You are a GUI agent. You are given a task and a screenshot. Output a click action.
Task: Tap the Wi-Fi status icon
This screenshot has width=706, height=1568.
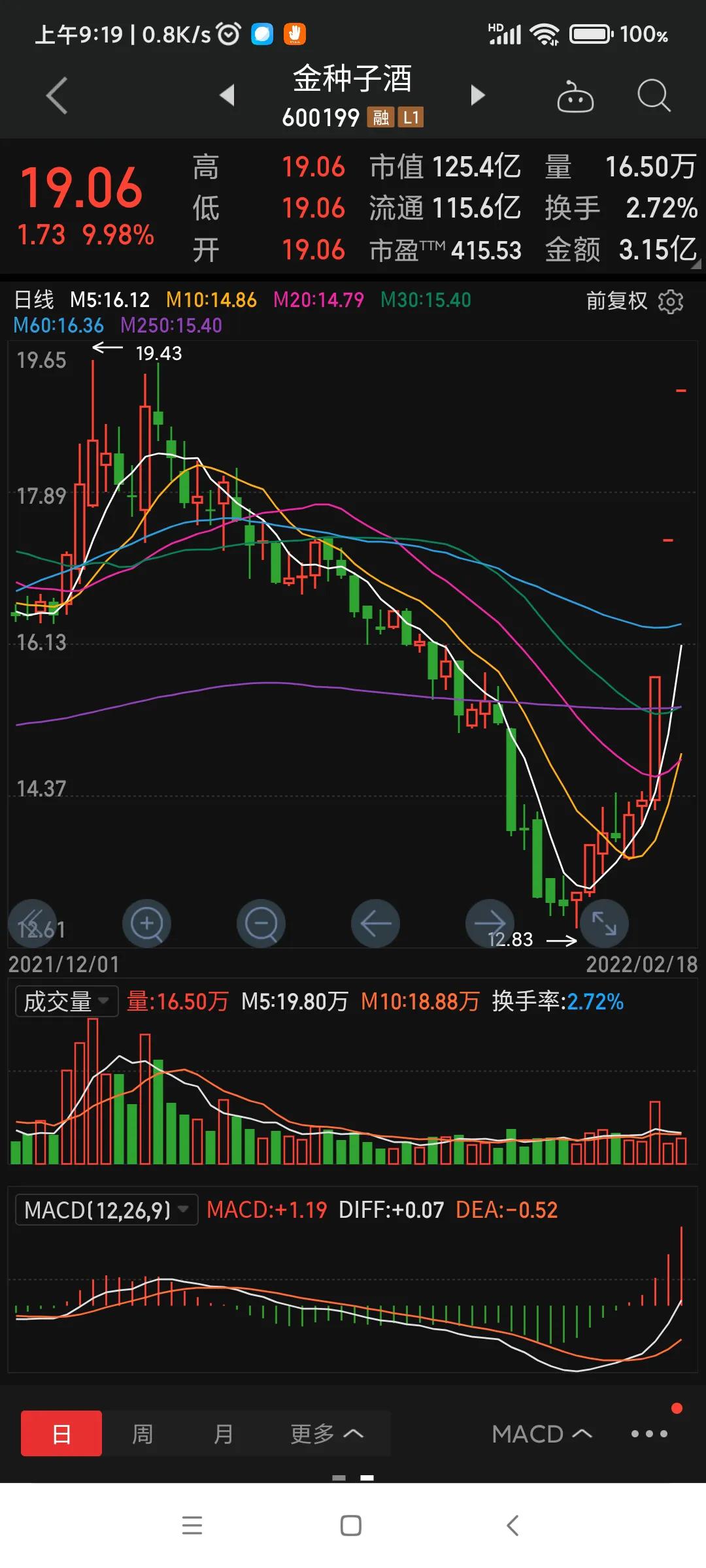coord(545,34)
